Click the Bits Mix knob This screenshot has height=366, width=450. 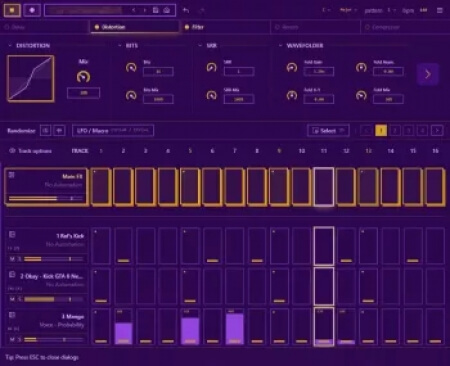point(131,96)
